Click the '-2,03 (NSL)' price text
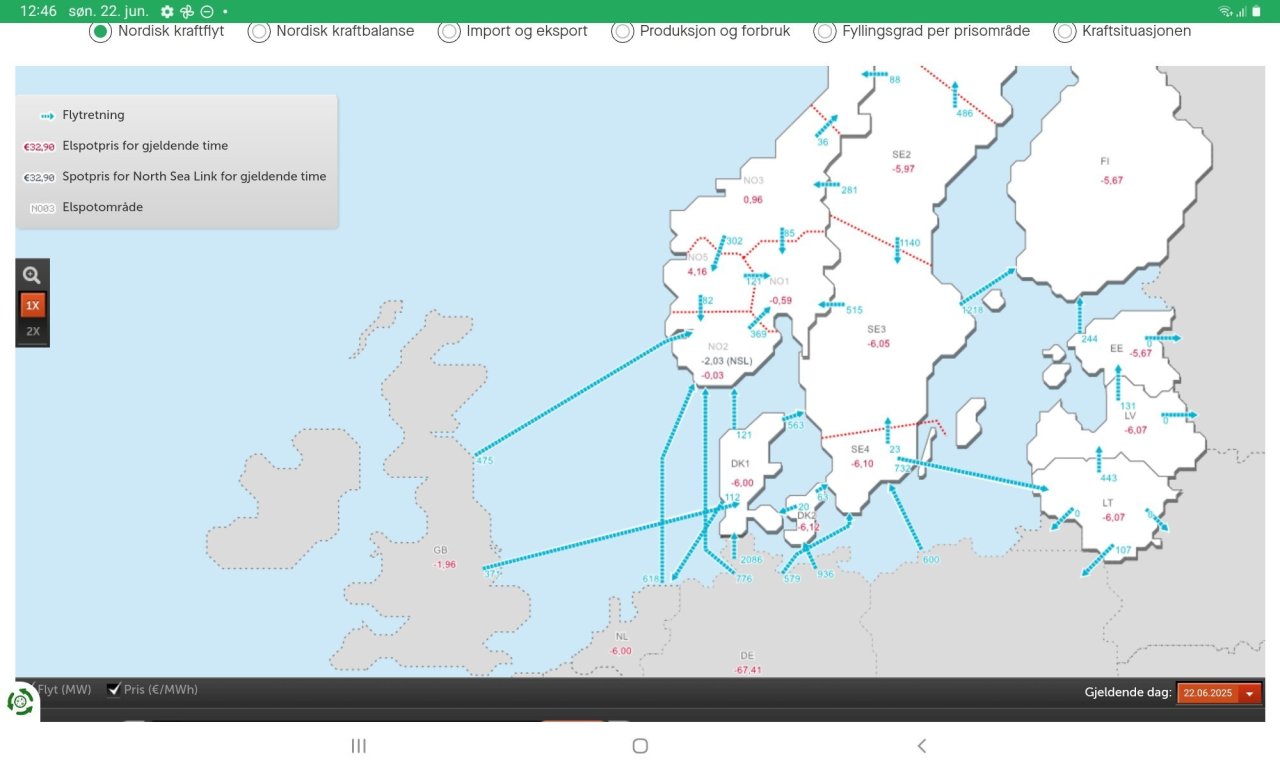 (x=726, y=361)
